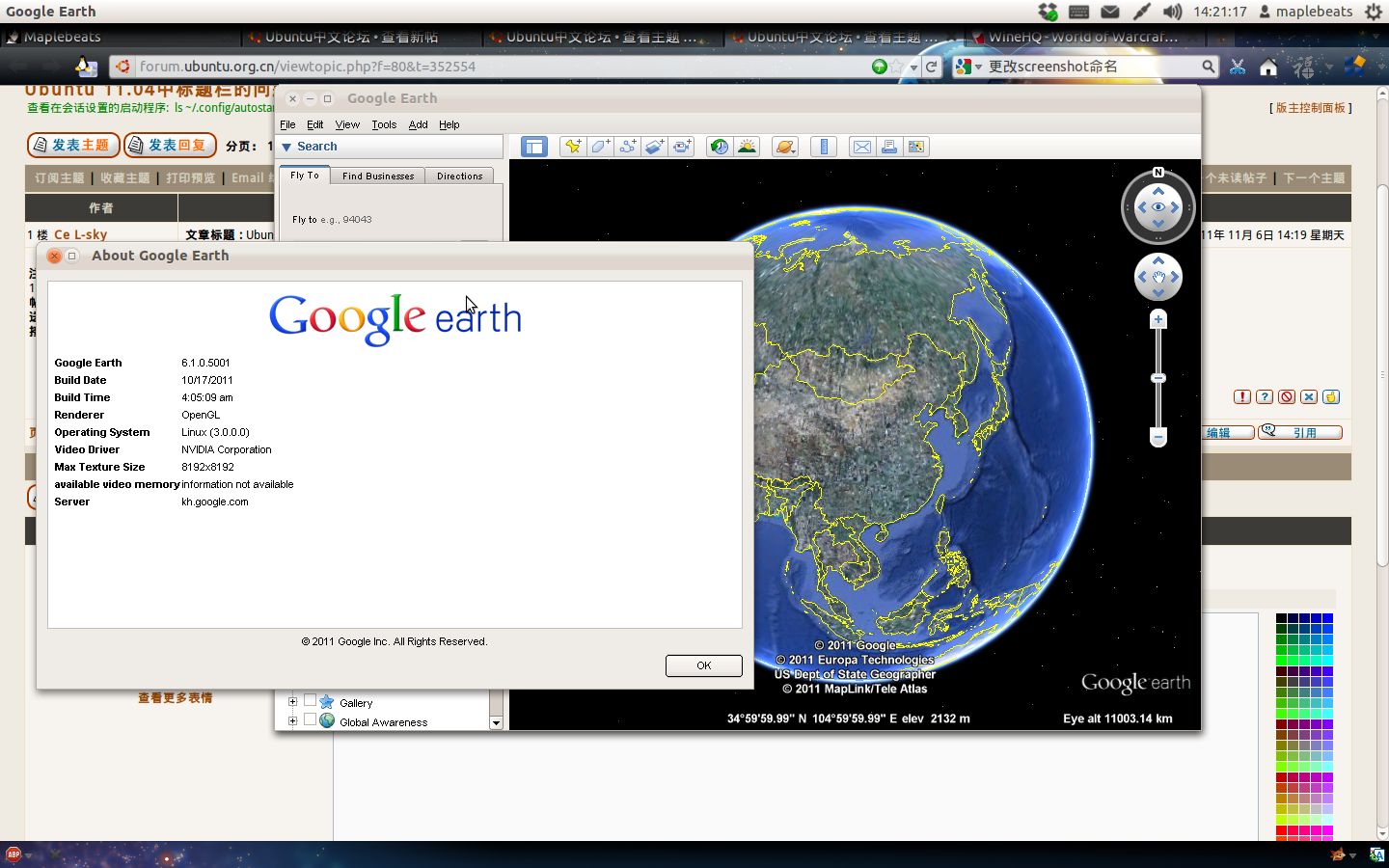Open the Add menu in Google Earth

coord(418,124)
